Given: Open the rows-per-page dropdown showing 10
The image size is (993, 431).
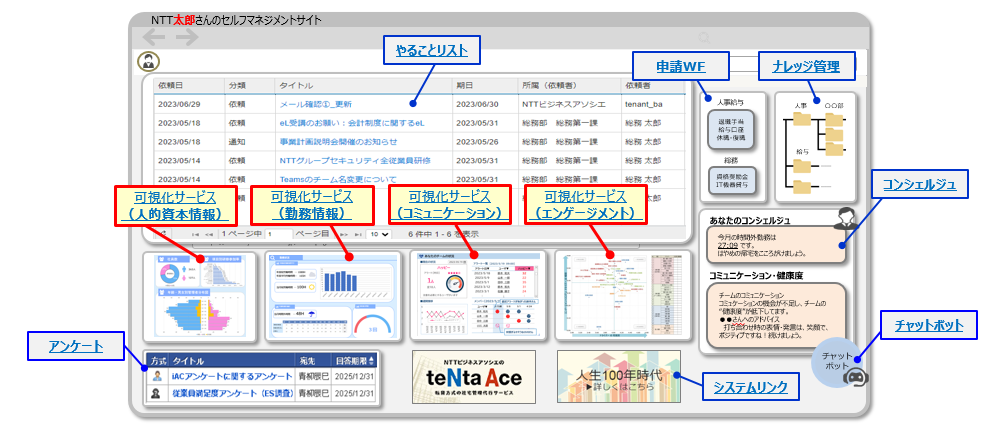Looking at the screenshot, I should click(x=378, y=233).
